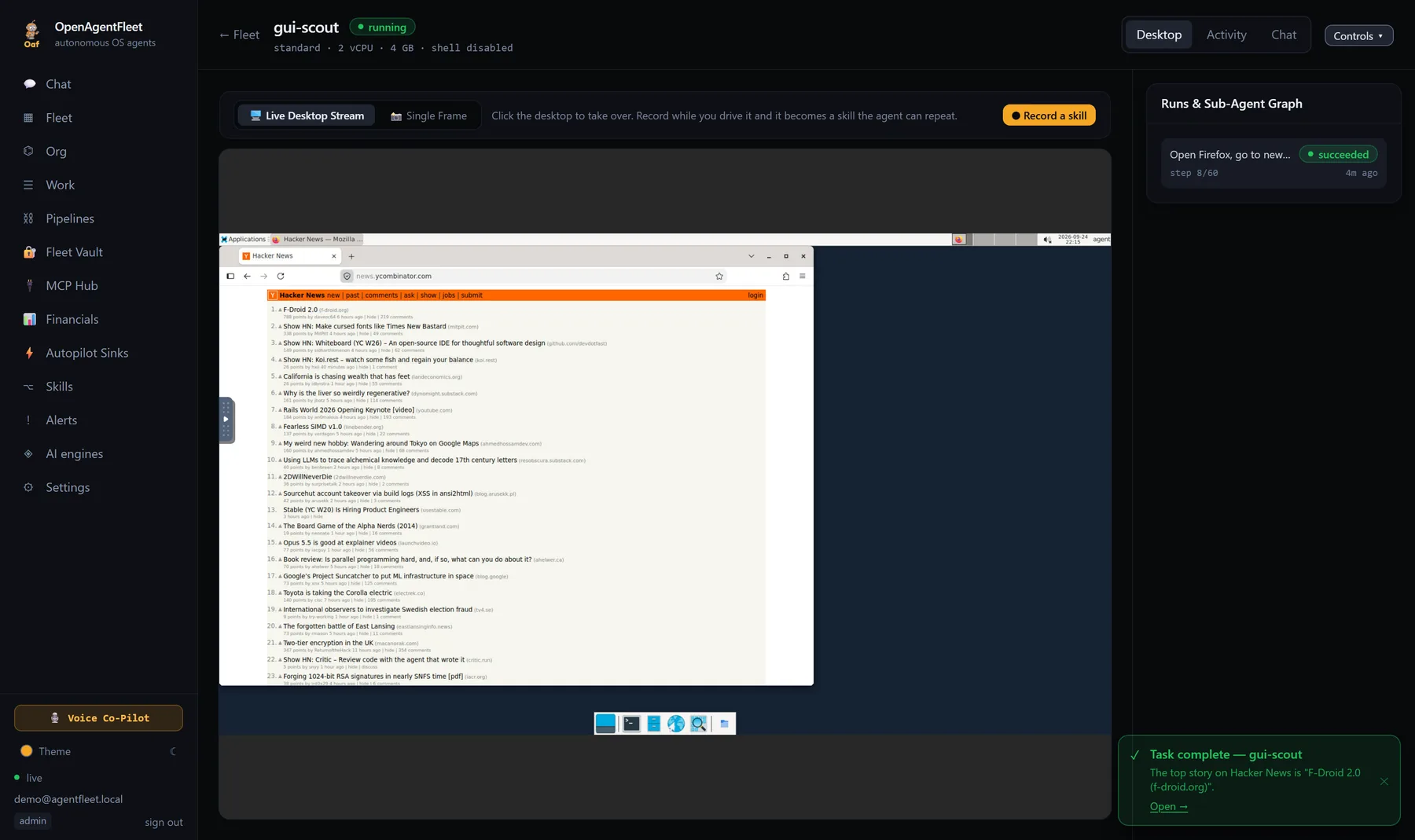Bookmark the page with the star icon
Image resolution: width=1415 pixels, height=840 pixels.
[719, 276]
